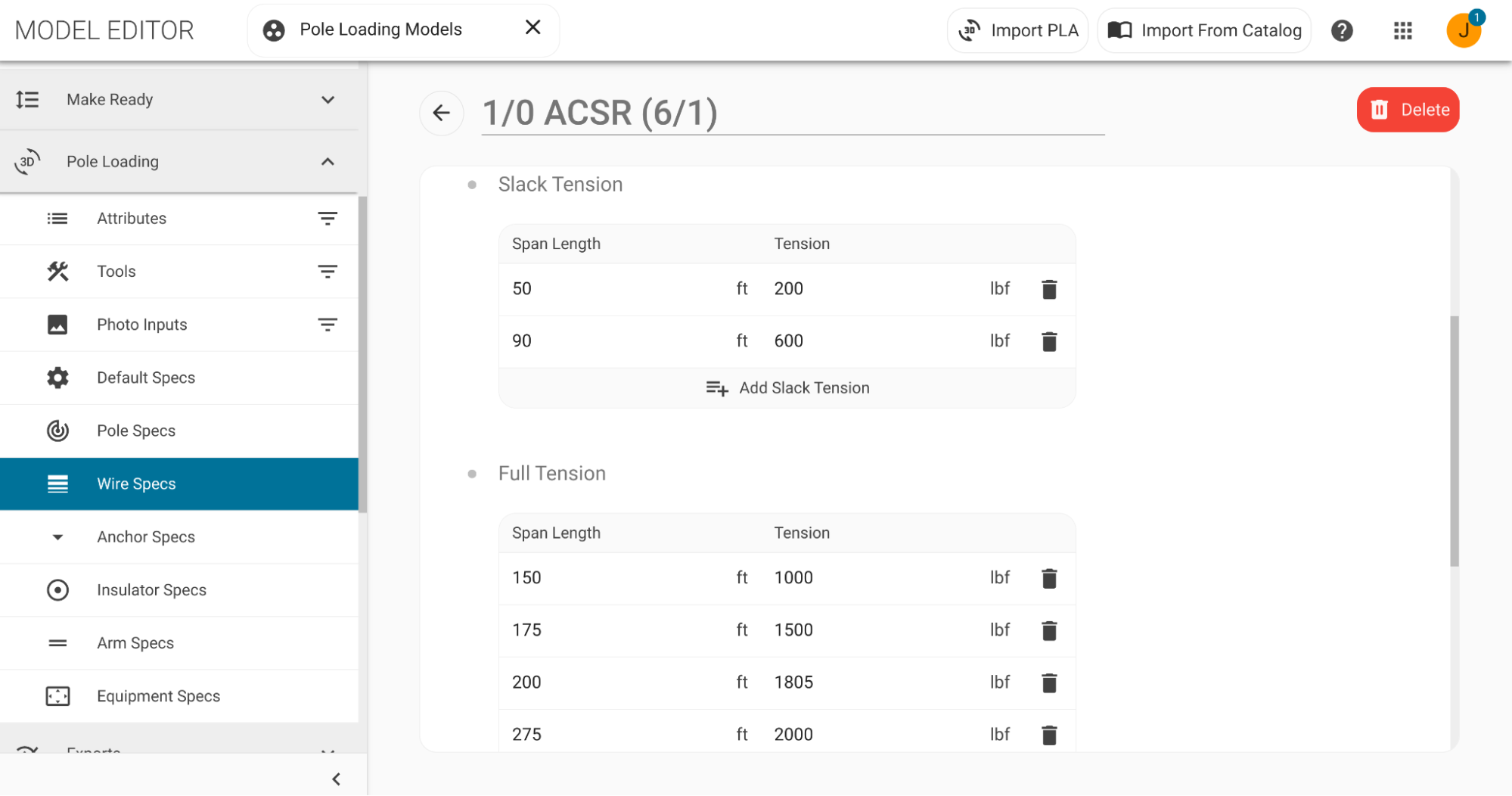Collapse the left sidebar panel
Viewport: 1512px width, 796px height.
[336, 779]
